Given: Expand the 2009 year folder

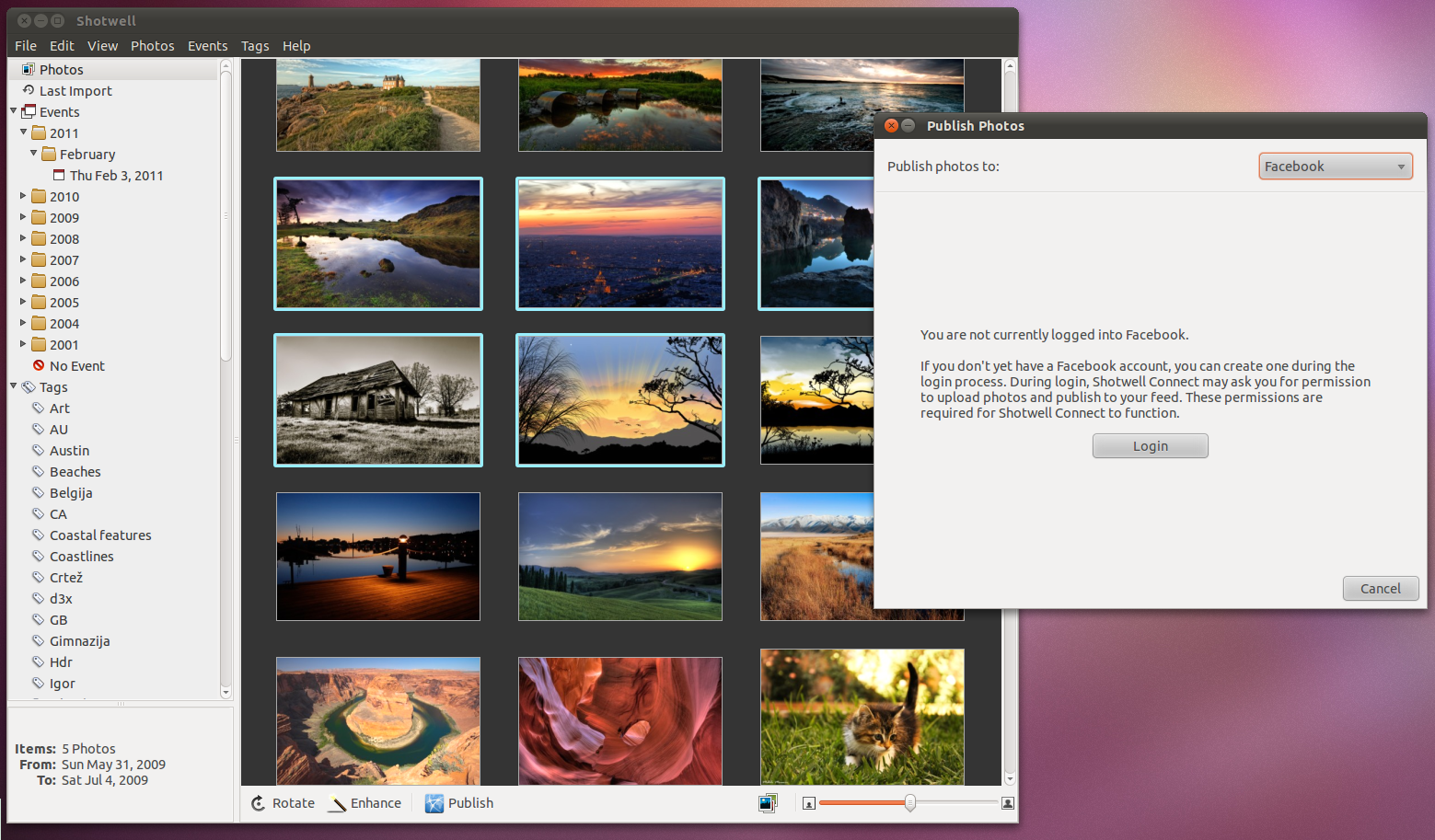Looking at the screenshot, I should point(23,217).
